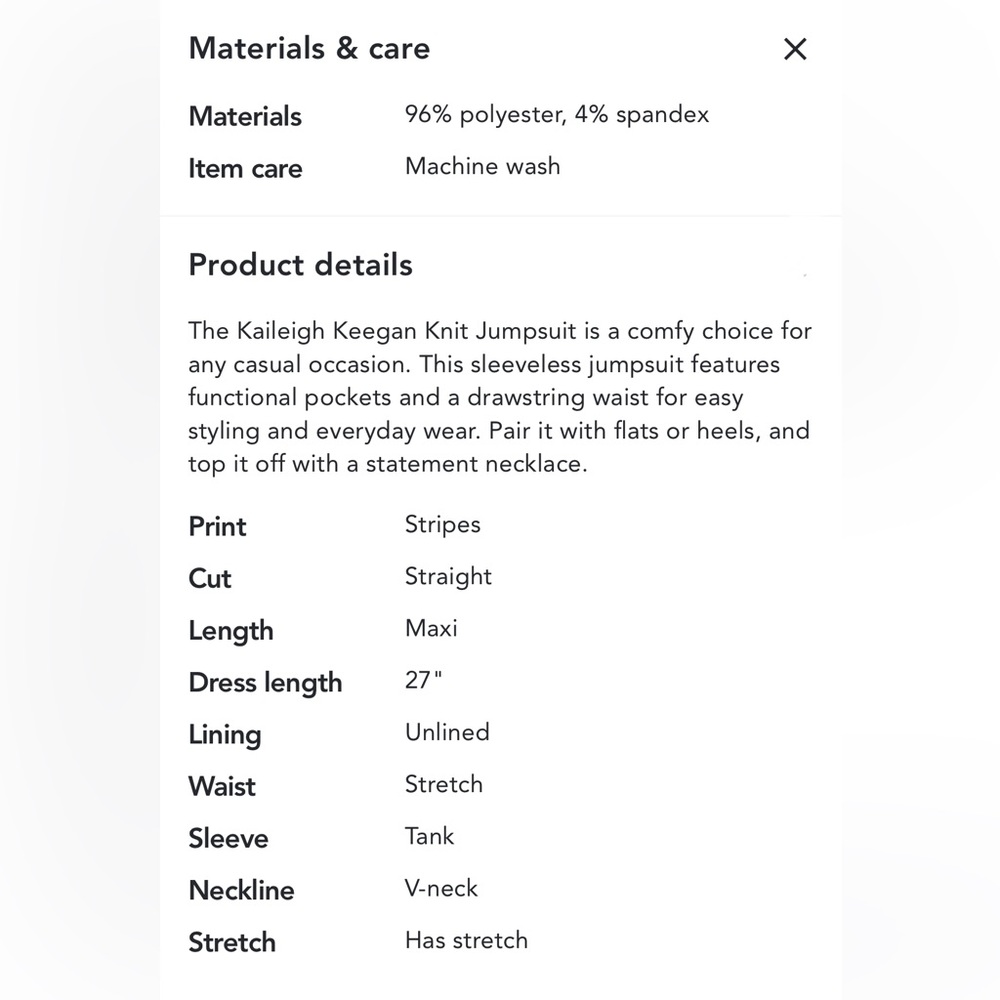Image resolution: width=1000 pixels, height=1000 pixels.
Task: Click the Neckline label
Action: click(241, 891)
